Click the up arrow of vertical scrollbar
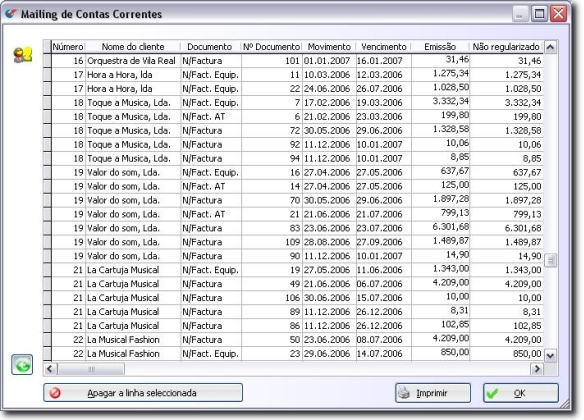This screenshot has height=420, width=584. (550, 47)
